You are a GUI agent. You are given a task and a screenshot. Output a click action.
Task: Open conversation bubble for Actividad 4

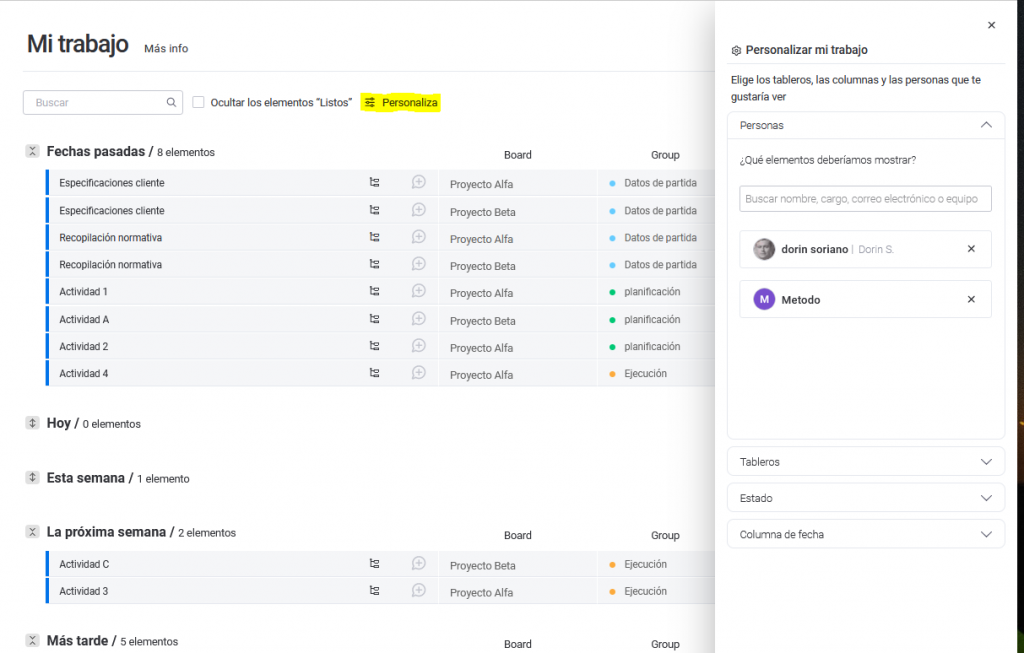pos(419,373)
